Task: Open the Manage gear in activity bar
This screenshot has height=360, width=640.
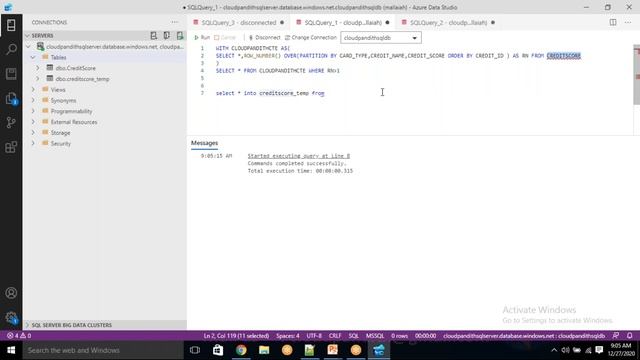Action: click(11, 318)
